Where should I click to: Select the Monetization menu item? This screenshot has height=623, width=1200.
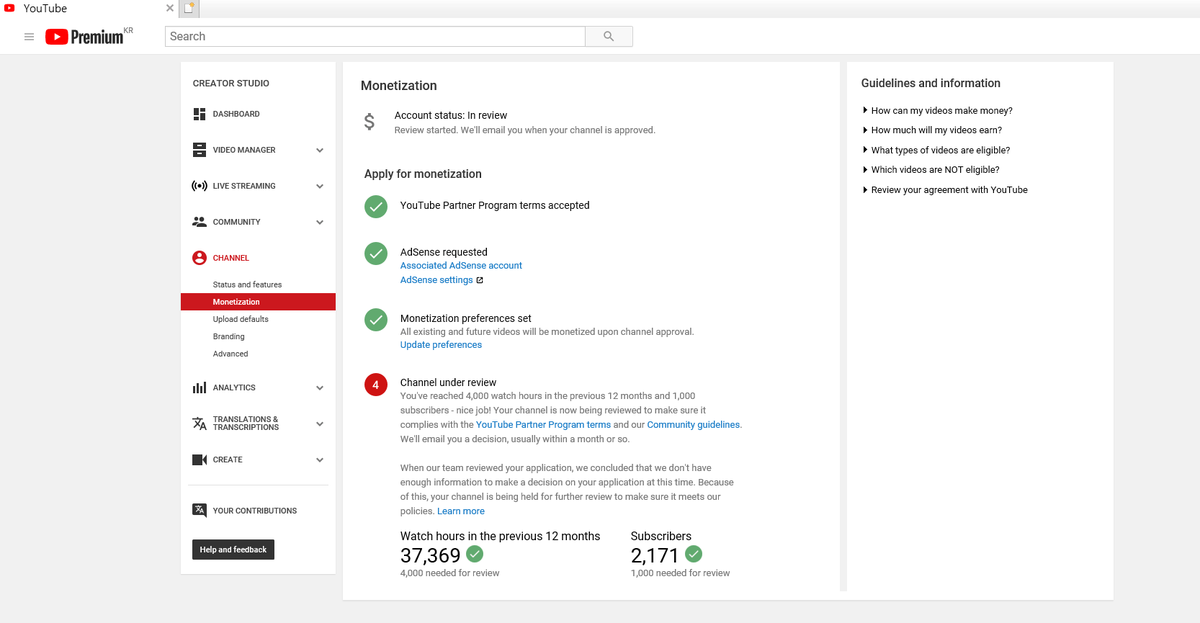pos(258,302)
